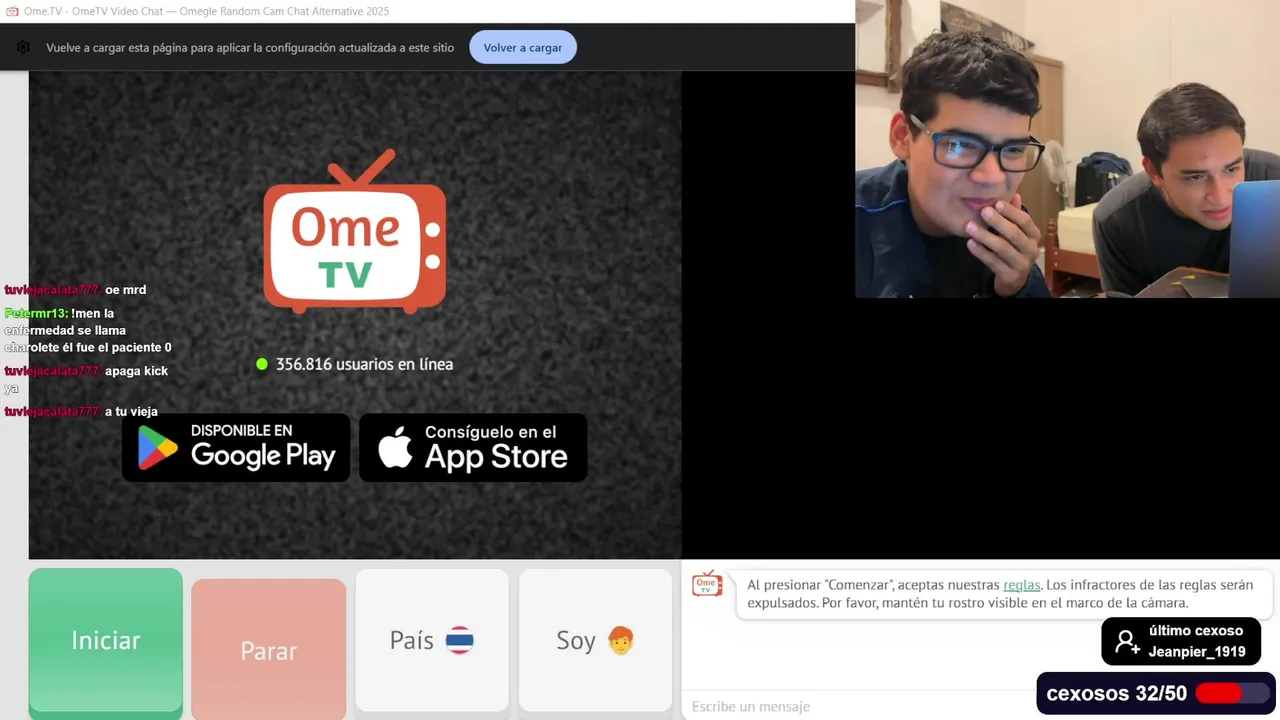Click the green online status dot

point(262,364)
